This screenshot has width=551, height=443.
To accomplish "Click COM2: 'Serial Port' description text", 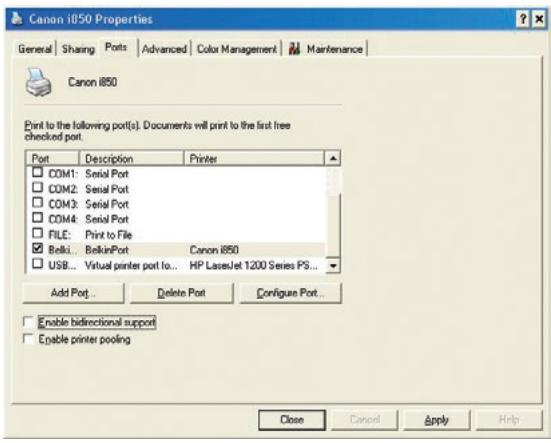I will point(107,189).
